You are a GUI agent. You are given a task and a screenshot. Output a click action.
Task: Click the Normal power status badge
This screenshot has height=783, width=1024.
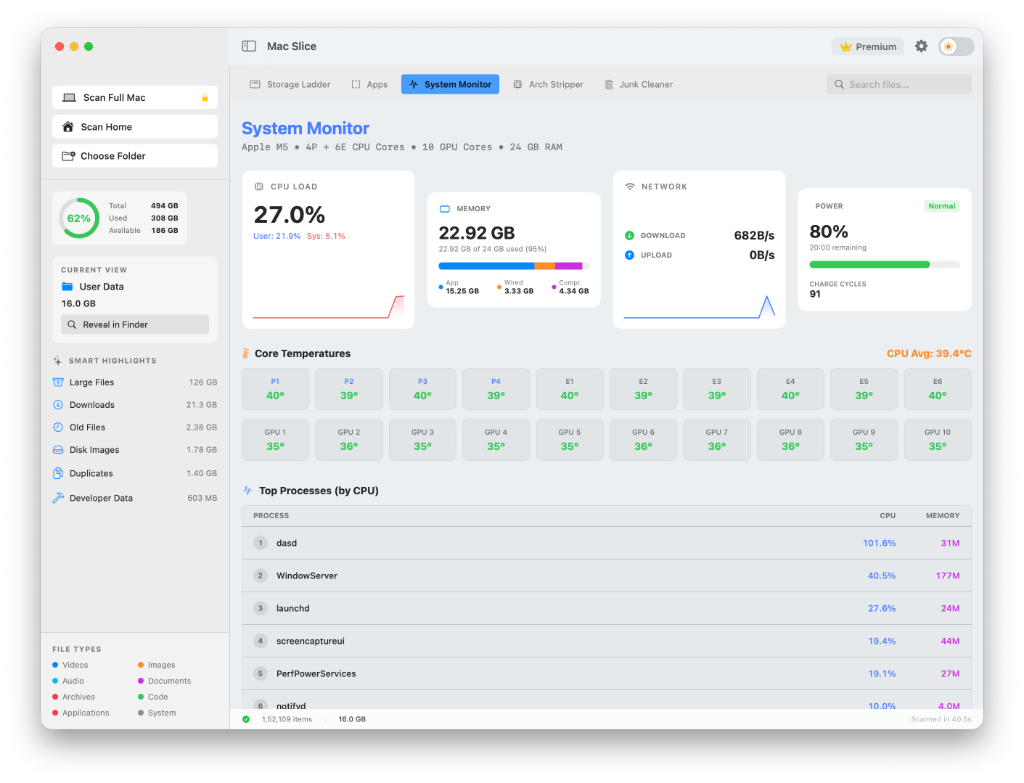point(942,206)
